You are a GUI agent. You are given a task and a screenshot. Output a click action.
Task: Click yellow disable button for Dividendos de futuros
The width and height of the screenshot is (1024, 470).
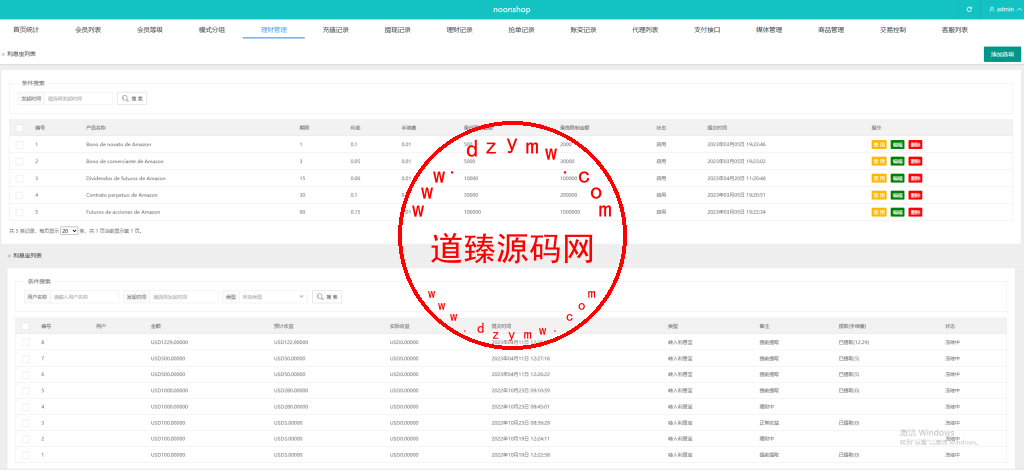[879, 178]
